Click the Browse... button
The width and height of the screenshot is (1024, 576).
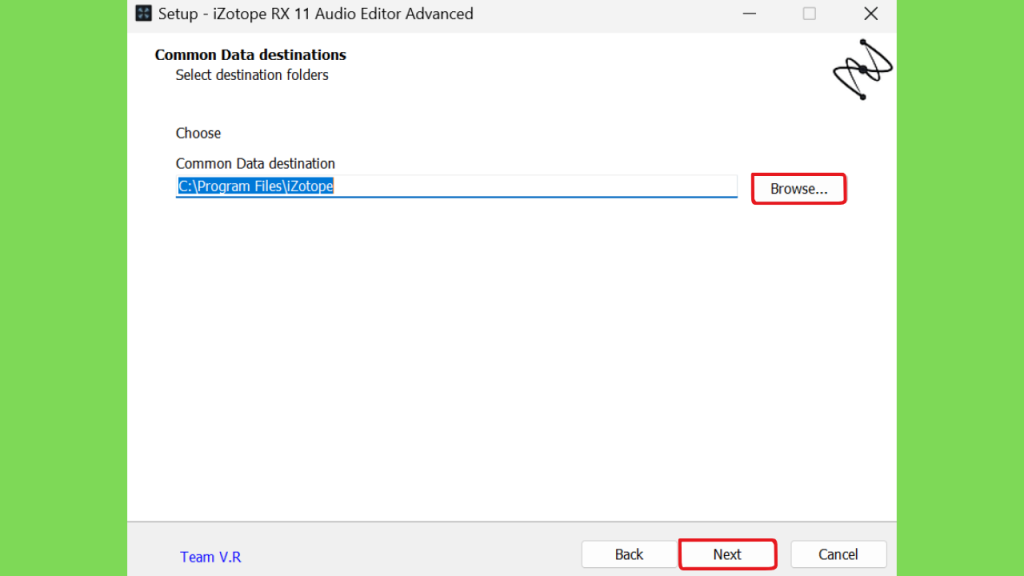[798, 189]
